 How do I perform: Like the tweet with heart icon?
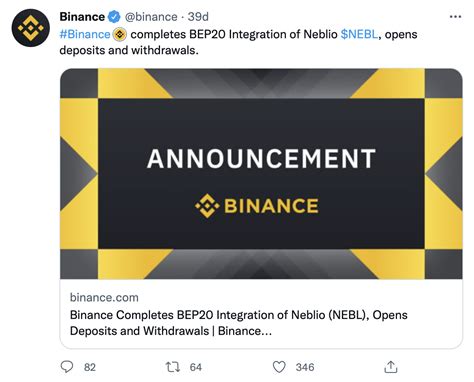pyautogui.click(x=279, y=367)
